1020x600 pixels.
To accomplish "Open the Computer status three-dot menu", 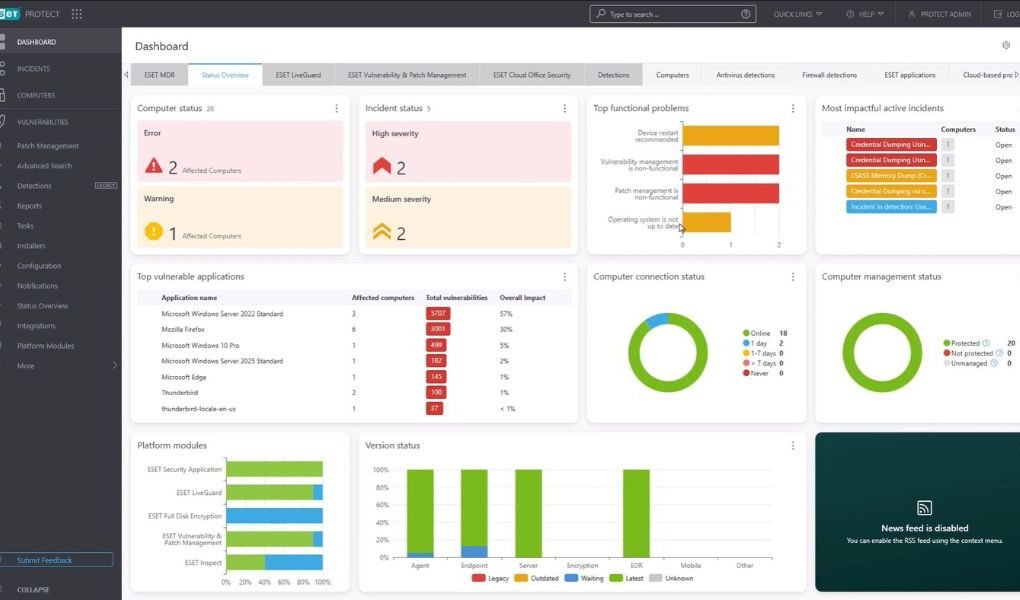I will pos(336,108).
